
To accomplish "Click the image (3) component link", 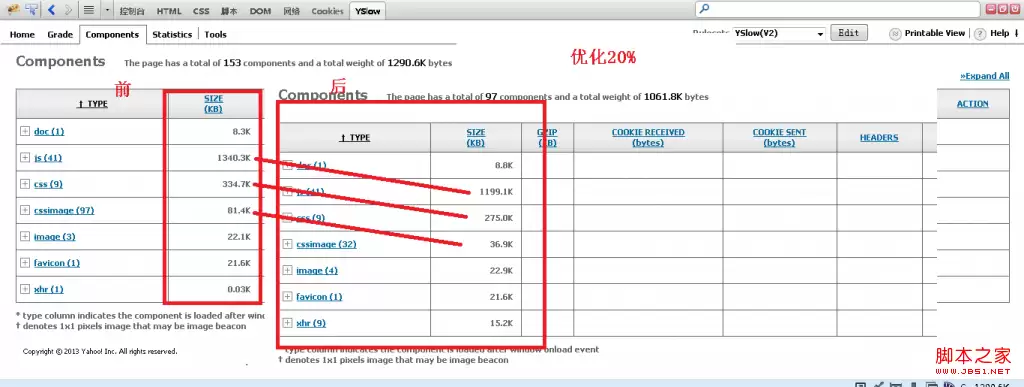I will 55,236.
